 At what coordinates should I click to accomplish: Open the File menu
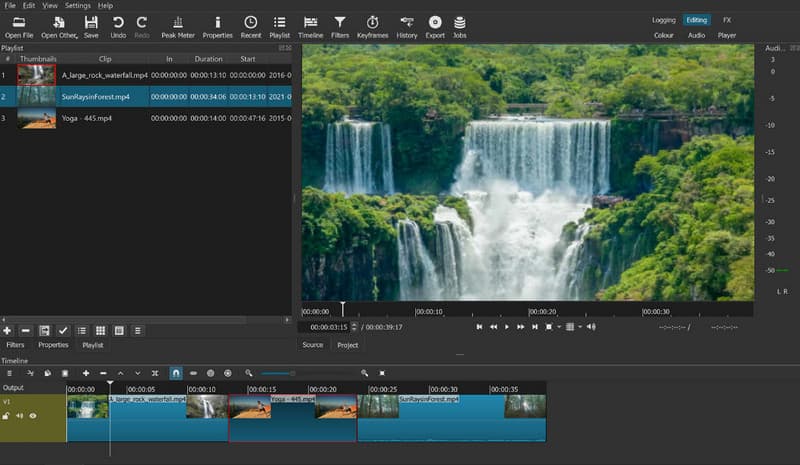tap(10, 6)
